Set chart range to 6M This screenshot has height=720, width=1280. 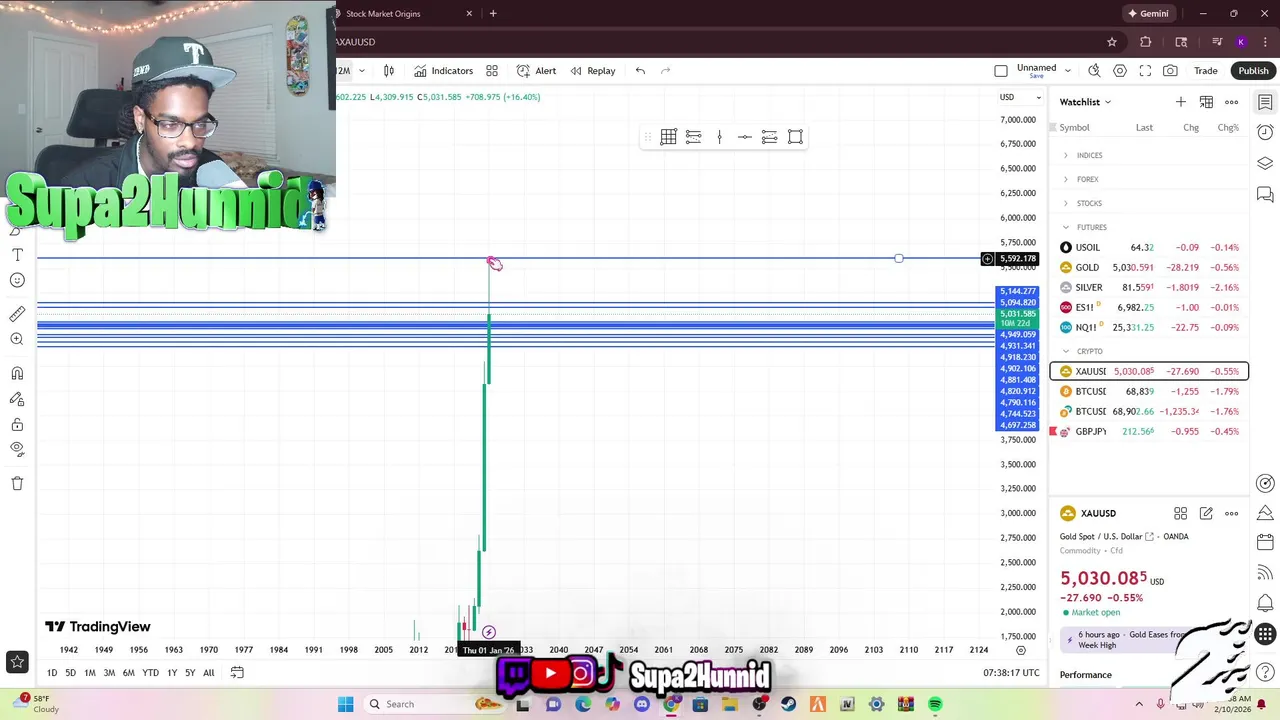(129, 673)
